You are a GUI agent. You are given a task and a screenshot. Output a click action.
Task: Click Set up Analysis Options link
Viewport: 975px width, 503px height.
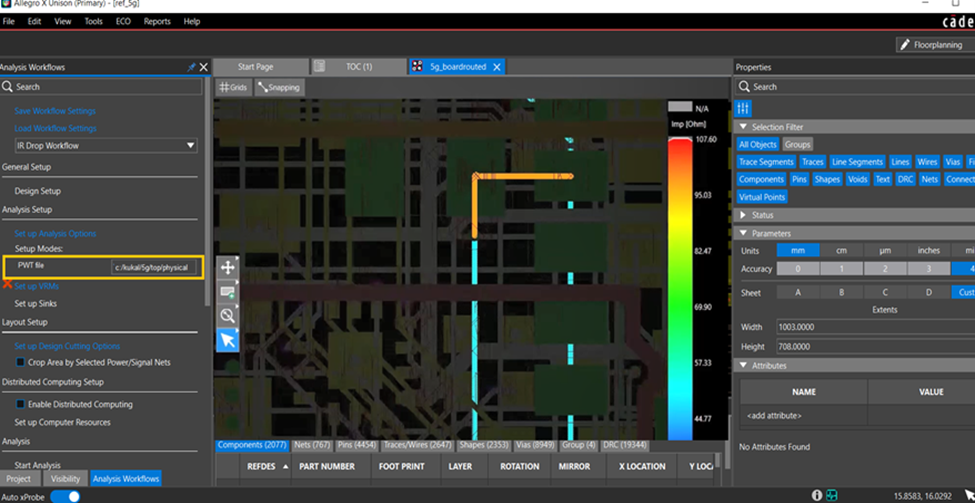[55, 233]
